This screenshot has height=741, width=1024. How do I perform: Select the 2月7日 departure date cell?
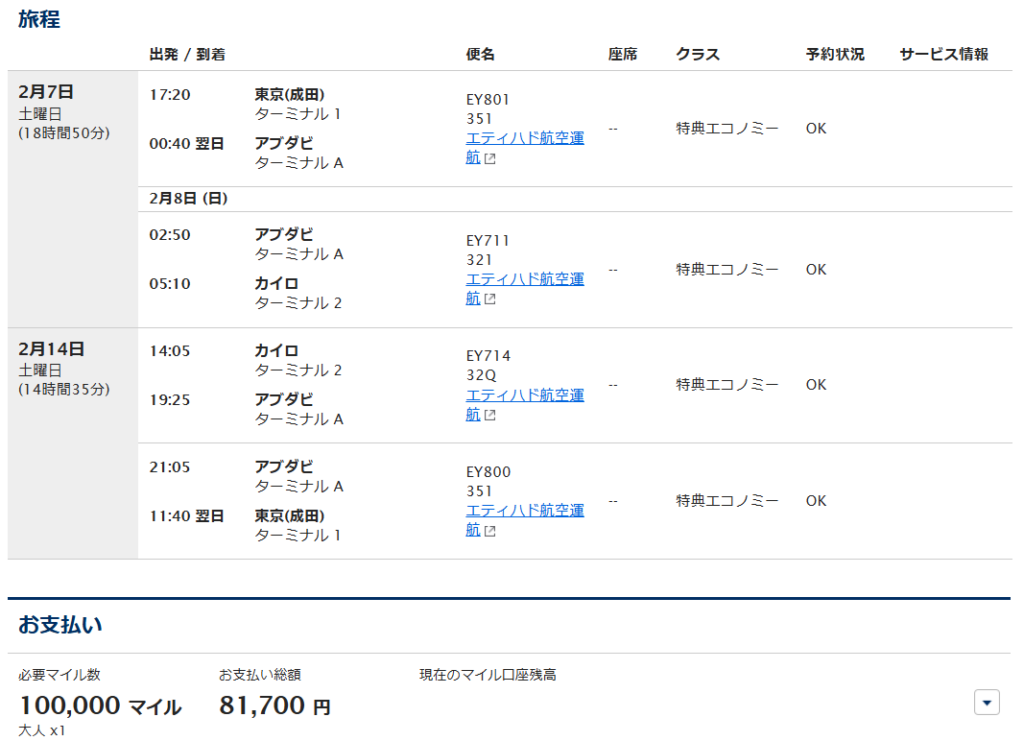pyautogui.click(x=46, y=92)
